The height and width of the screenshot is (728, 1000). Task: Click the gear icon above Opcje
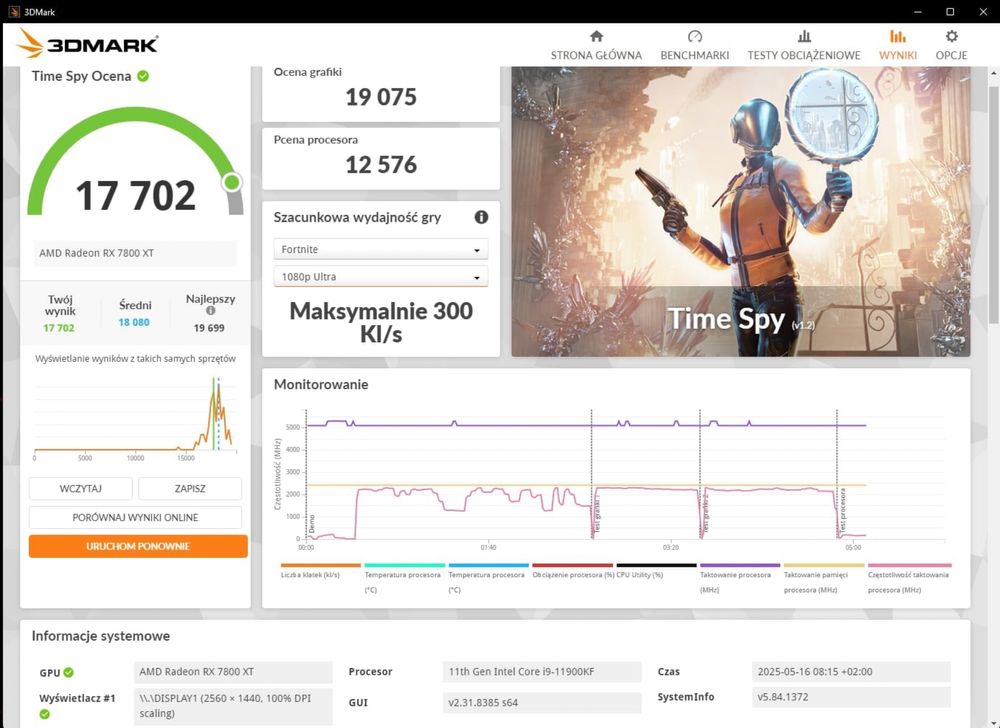[x=952, y=36]
